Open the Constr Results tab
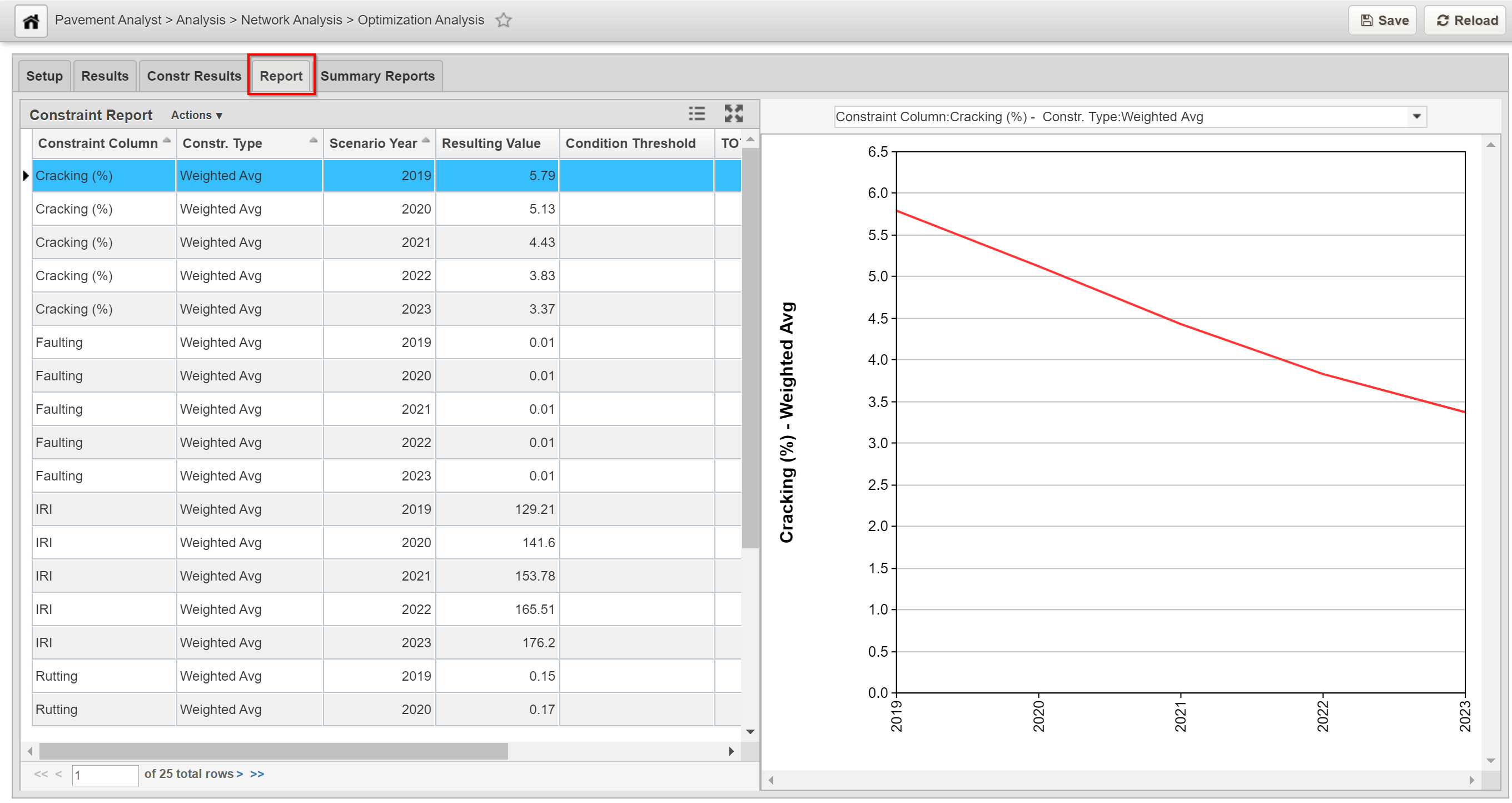Screen dimensions: 1512x803 (193, 76)
